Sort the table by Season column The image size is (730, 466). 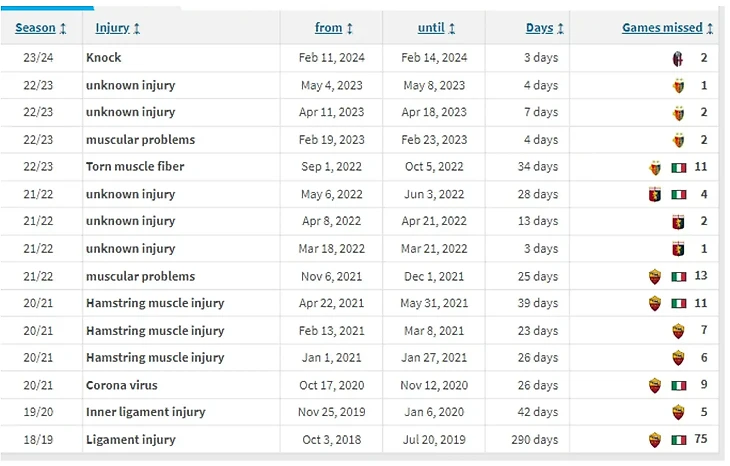(x=41, y=28)
